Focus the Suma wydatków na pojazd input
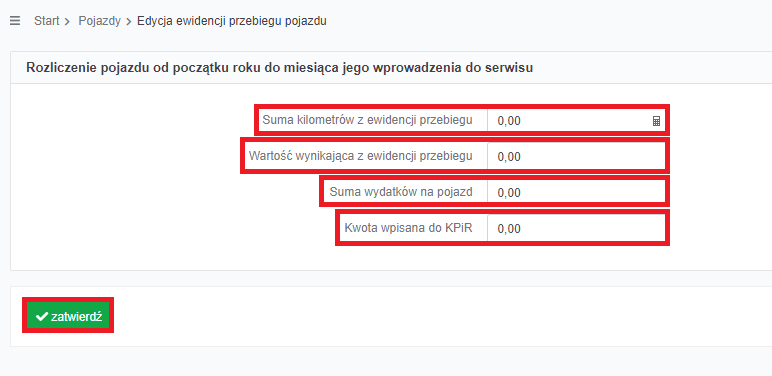 (576, 192)
